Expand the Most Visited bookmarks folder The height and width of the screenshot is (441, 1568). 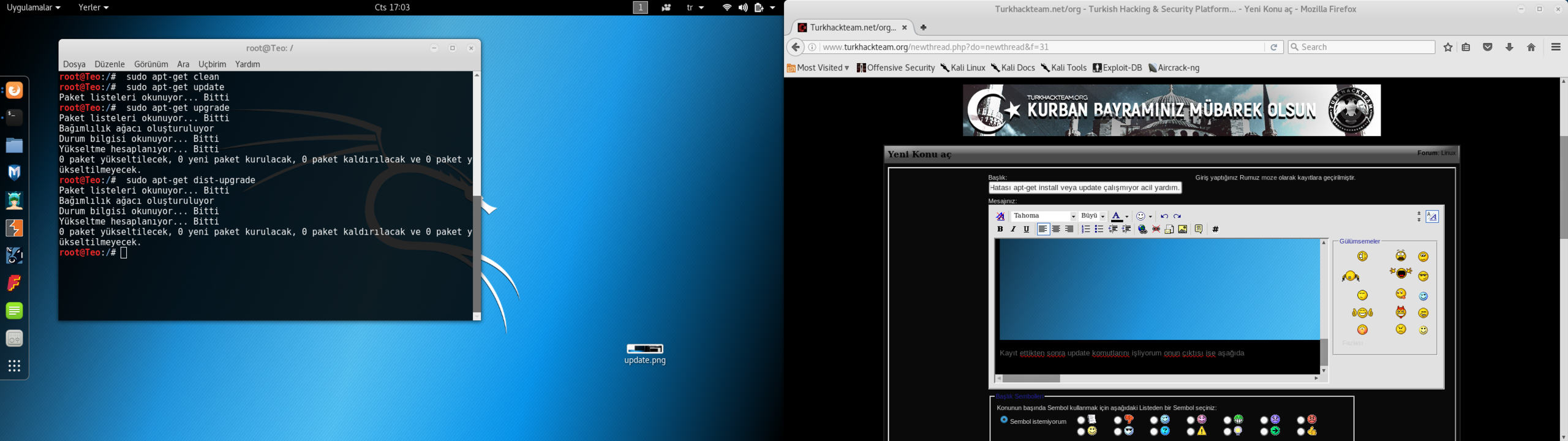[x=818, y=68]
